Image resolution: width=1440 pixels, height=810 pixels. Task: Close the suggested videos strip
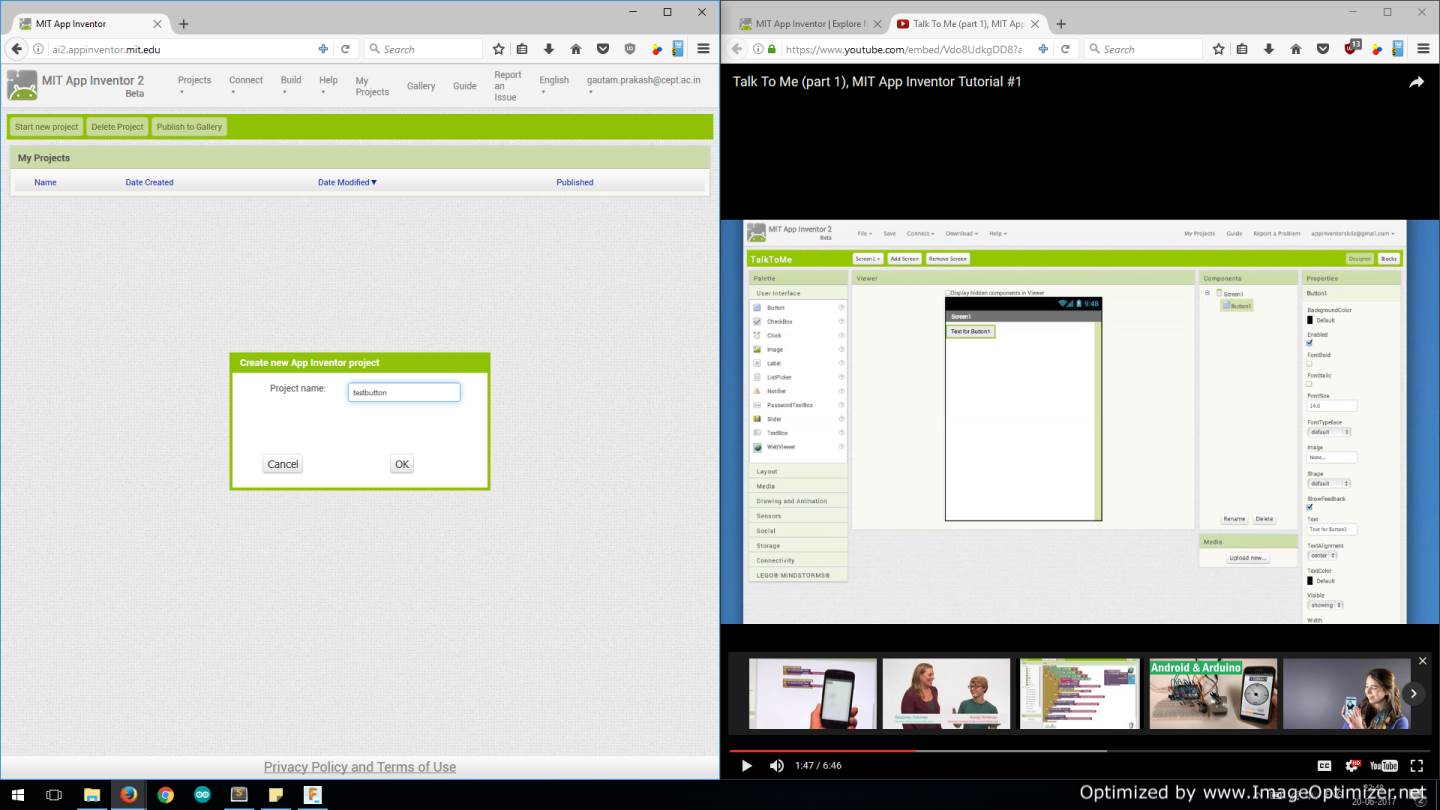coord(1423,661)
